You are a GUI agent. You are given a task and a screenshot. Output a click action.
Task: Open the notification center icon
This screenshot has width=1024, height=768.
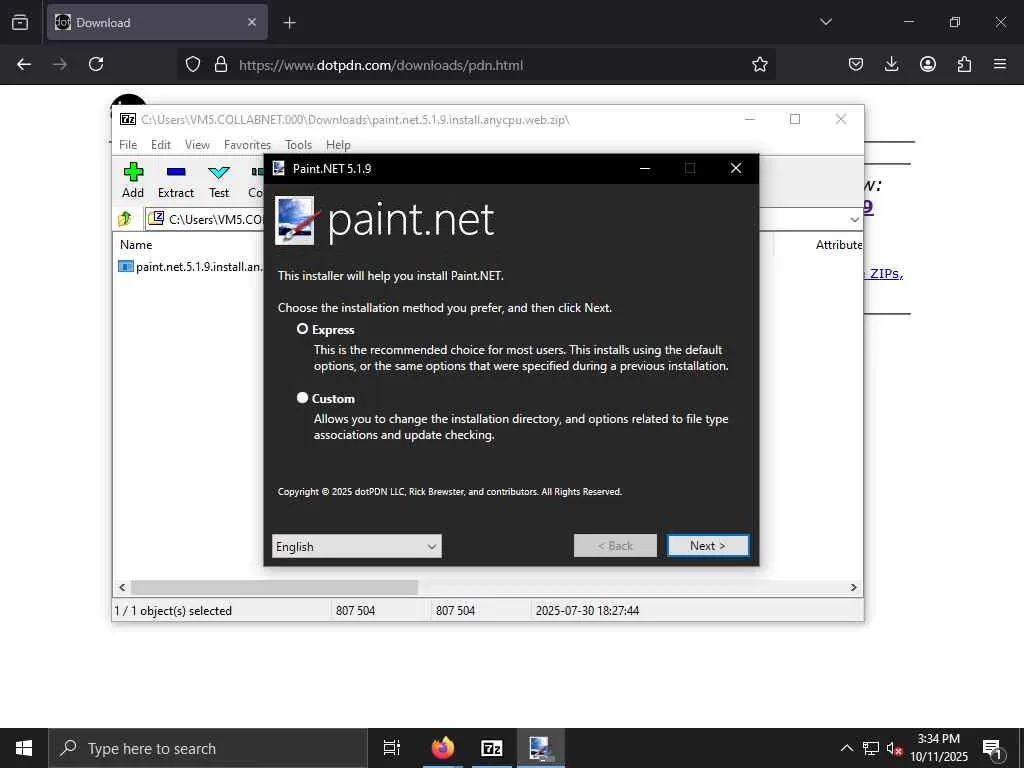(x=992, y=749)
